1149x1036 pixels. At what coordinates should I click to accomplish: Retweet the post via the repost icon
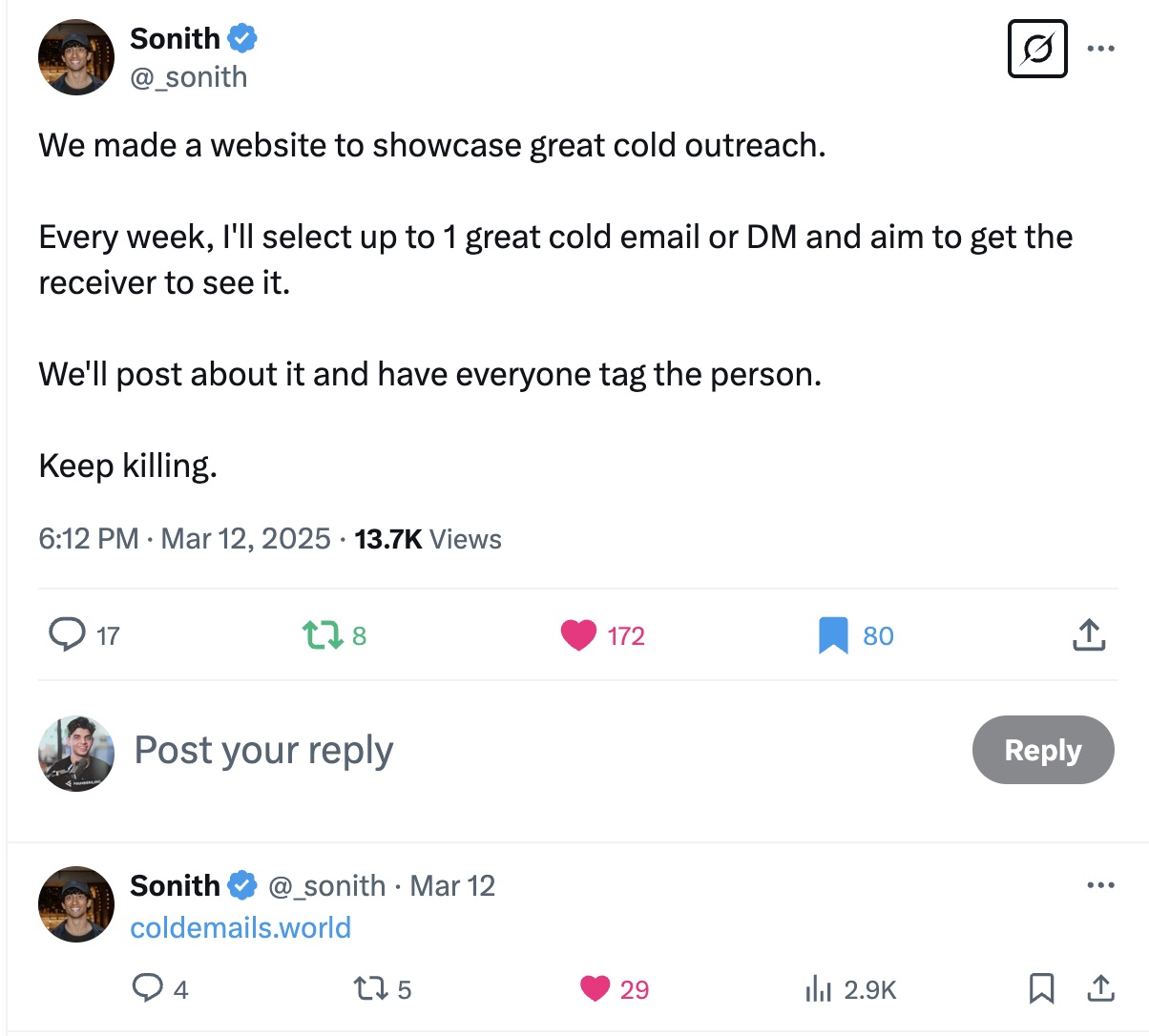coord(324,635)
